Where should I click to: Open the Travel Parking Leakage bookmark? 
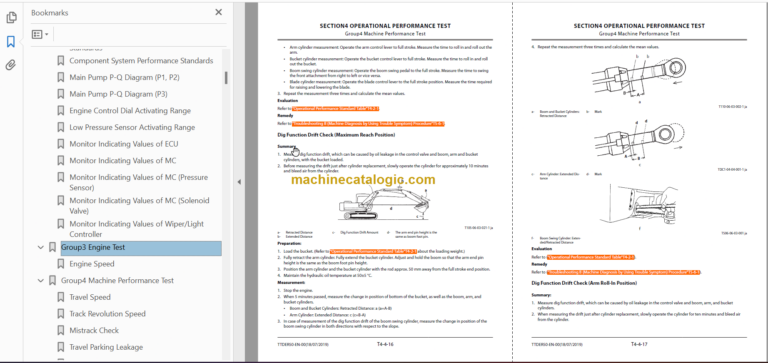pyautogui.click(x=106, y=347)
